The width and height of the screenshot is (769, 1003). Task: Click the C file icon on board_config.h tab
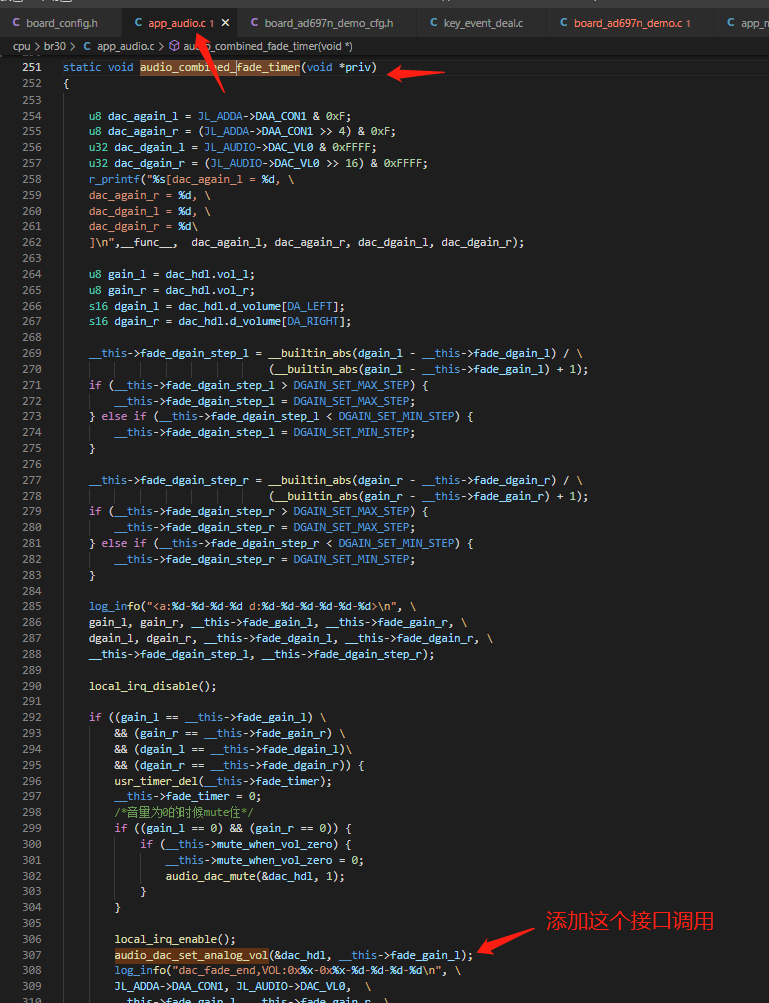coord(17,22)
